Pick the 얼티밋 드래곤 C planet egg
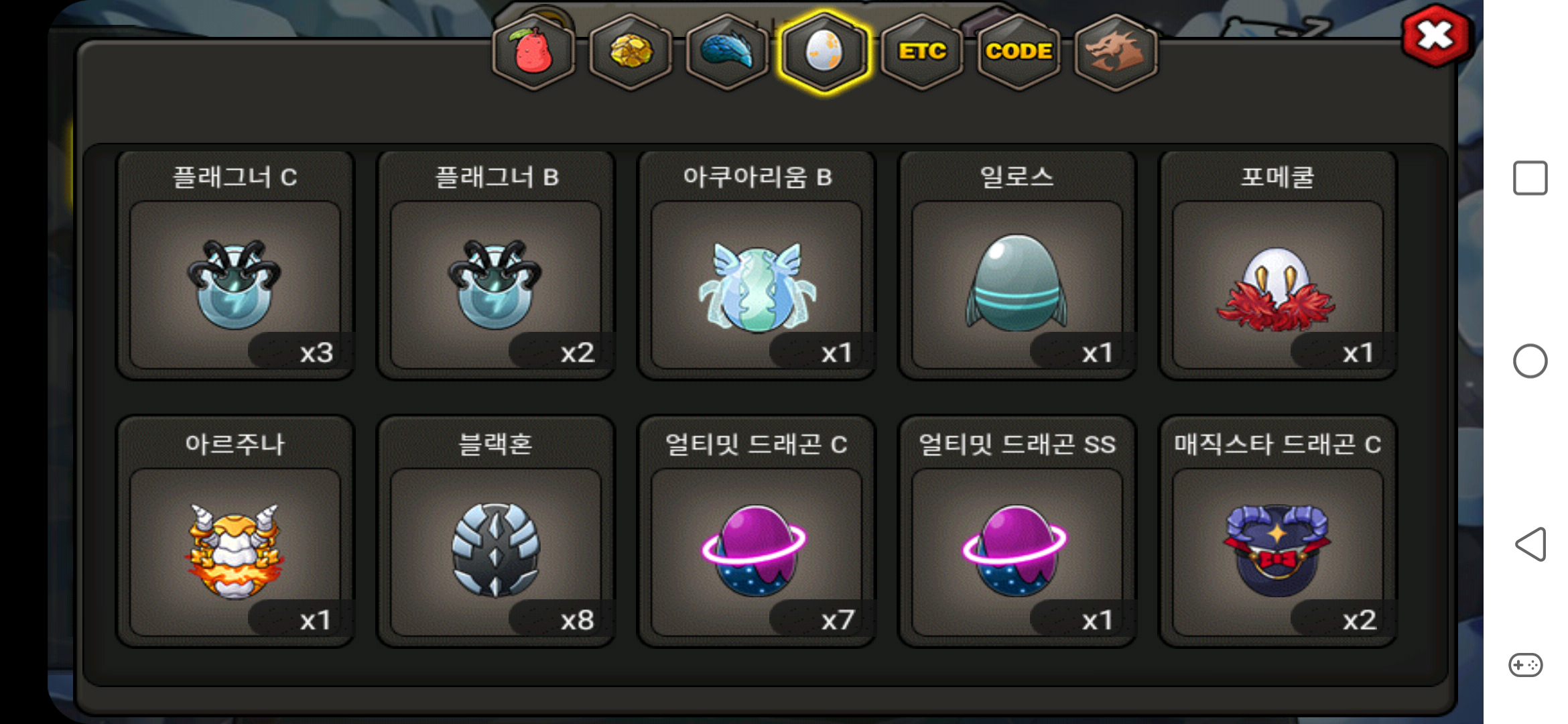The height and width of the screenshot is (724, 1568). [757, 532]
